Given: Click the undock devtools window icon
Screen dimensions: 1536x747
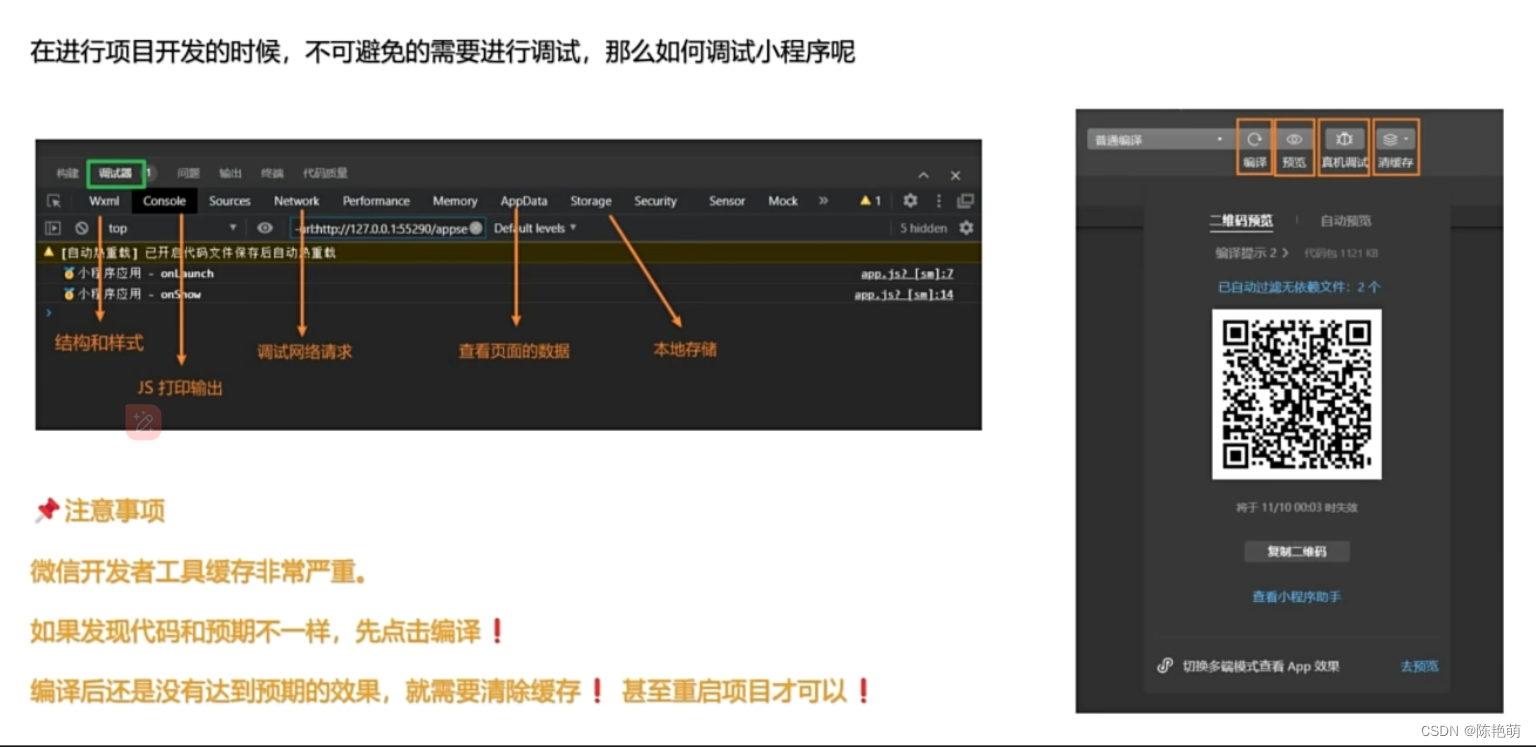Looking at the screenshot, I should tap(965, 201).
